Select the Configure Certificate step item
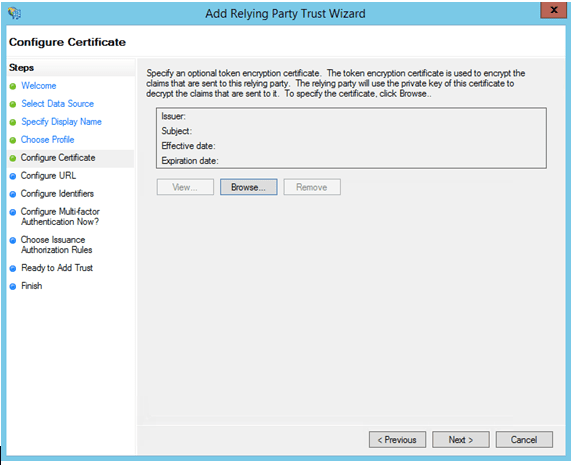This screenshot has width=572, height=470. [58, 158]
